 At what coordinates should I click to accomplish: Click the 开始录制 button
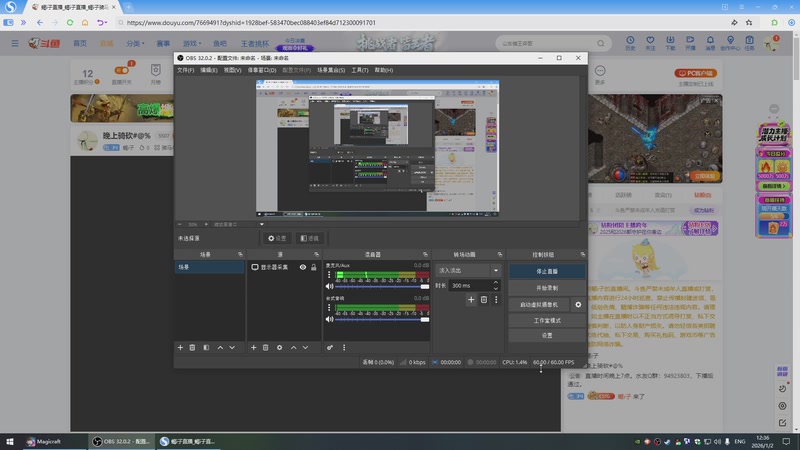click(x=547, y=287)
